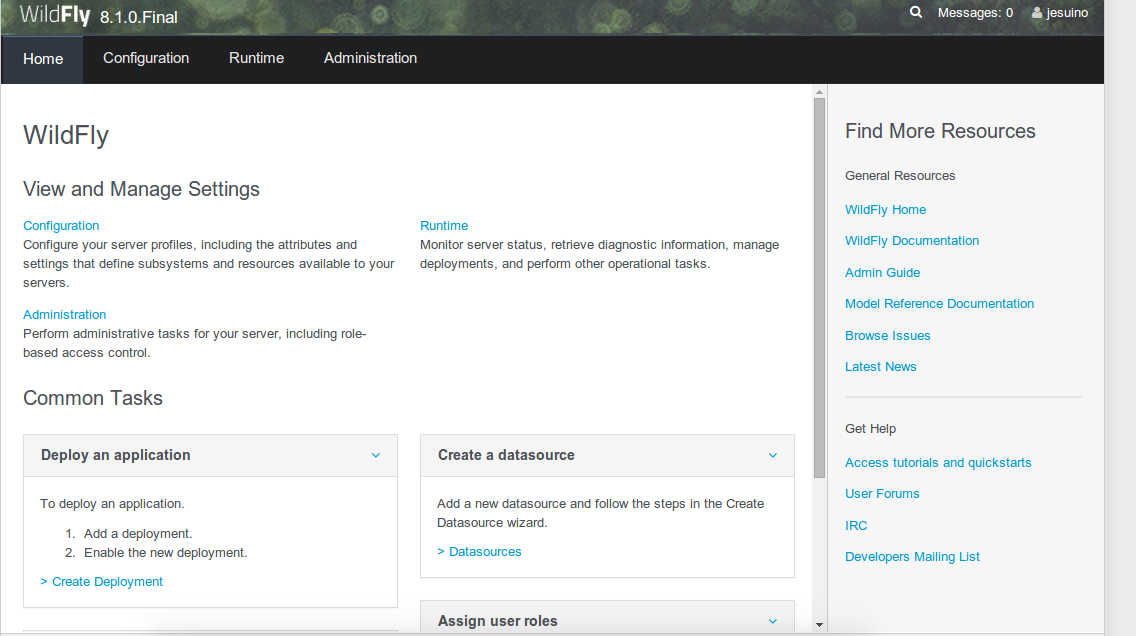The image size is (1136, 636).
Task: Click the Assign user roles header
Action: tap(607, 618)
